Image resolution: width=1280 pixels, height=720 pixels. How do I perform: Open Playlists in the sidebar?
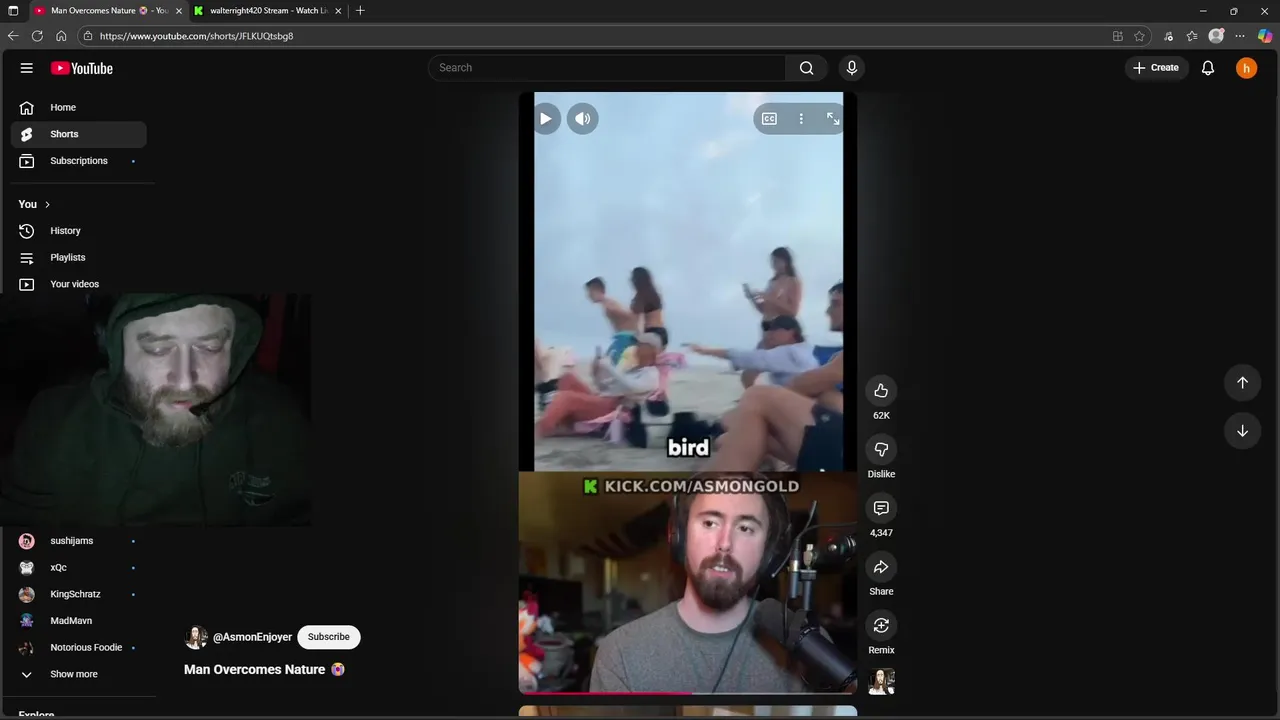[79, 258]
